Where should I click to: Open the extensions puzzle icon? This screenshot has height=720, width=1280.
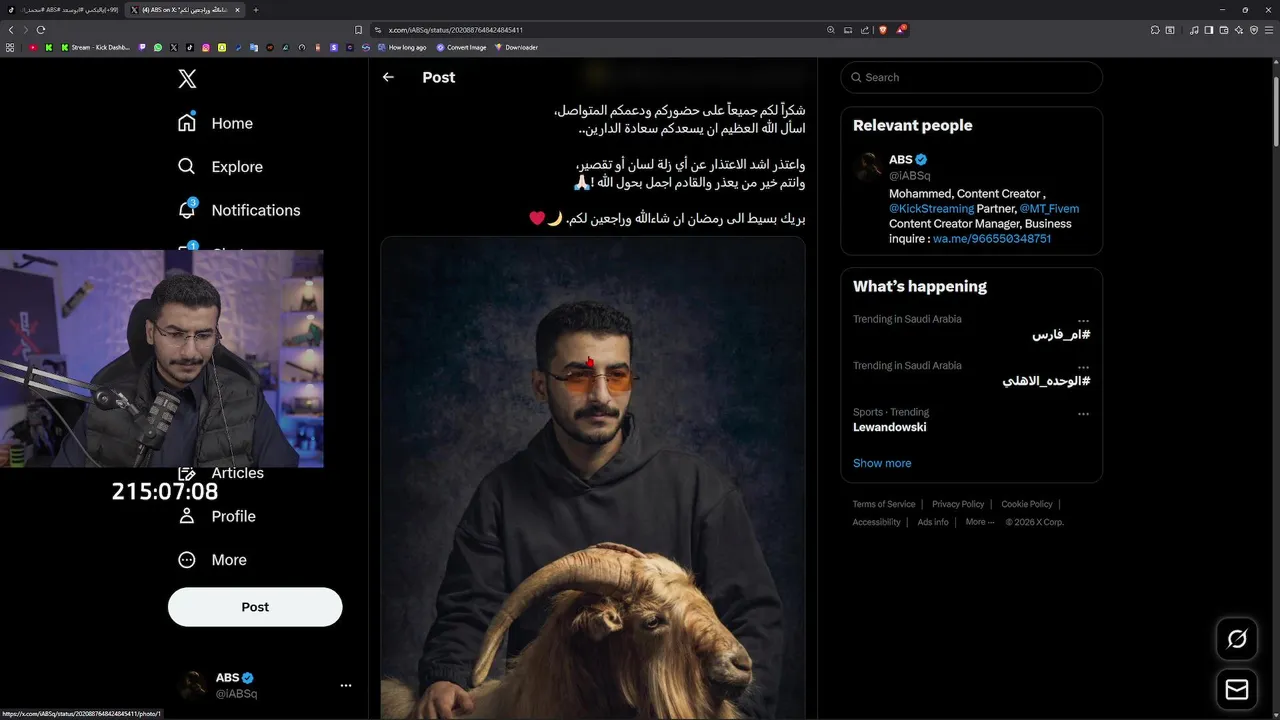pos(1155,30)
